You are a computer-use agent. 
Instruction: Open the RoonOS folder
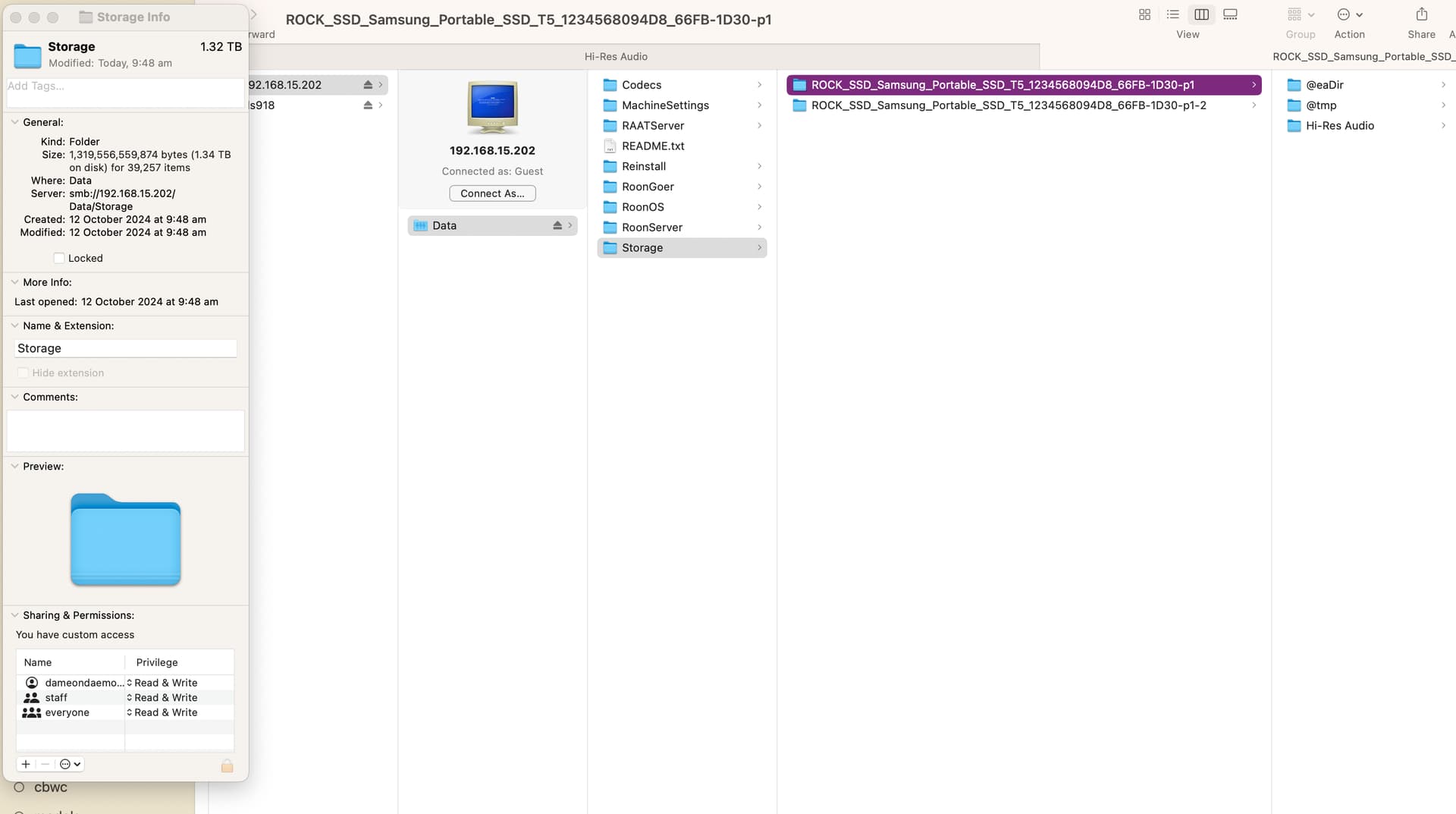tap(682, 207)
